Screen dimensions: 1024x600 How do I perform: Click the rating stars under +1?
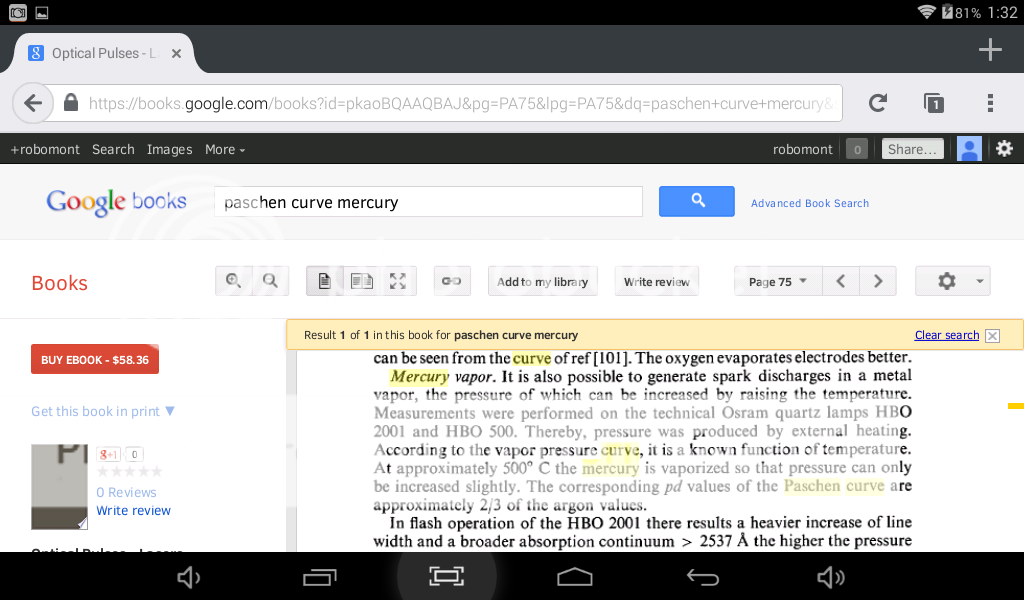tap(129, 471)
